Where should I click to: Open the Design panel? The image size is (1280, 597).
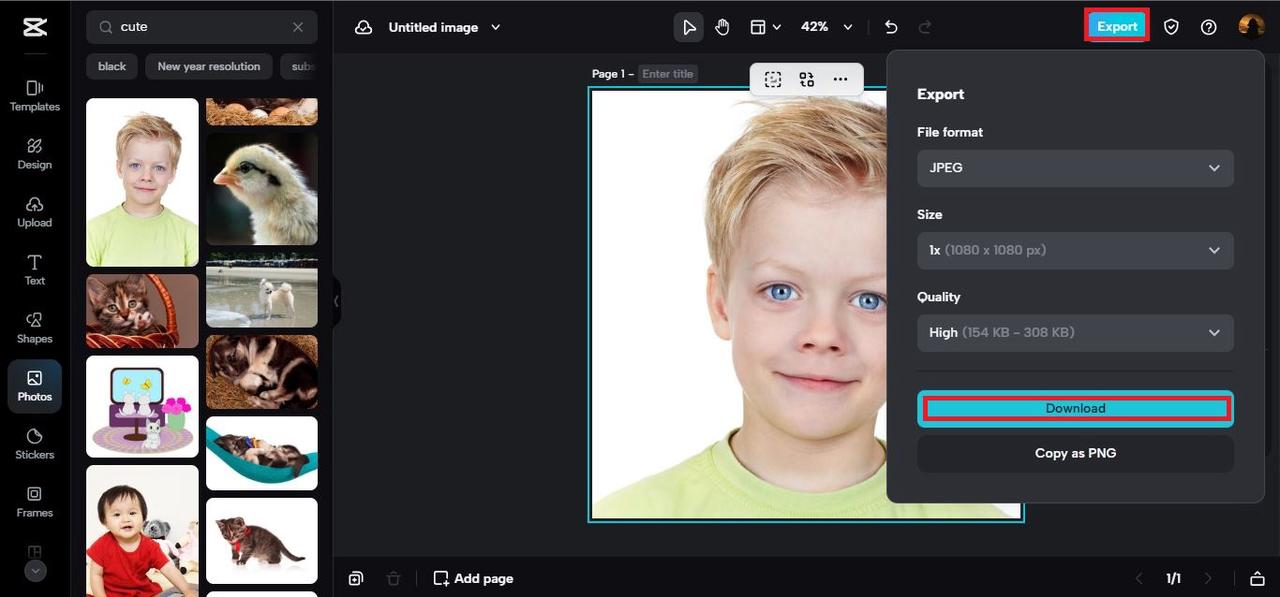click(35, 154)
